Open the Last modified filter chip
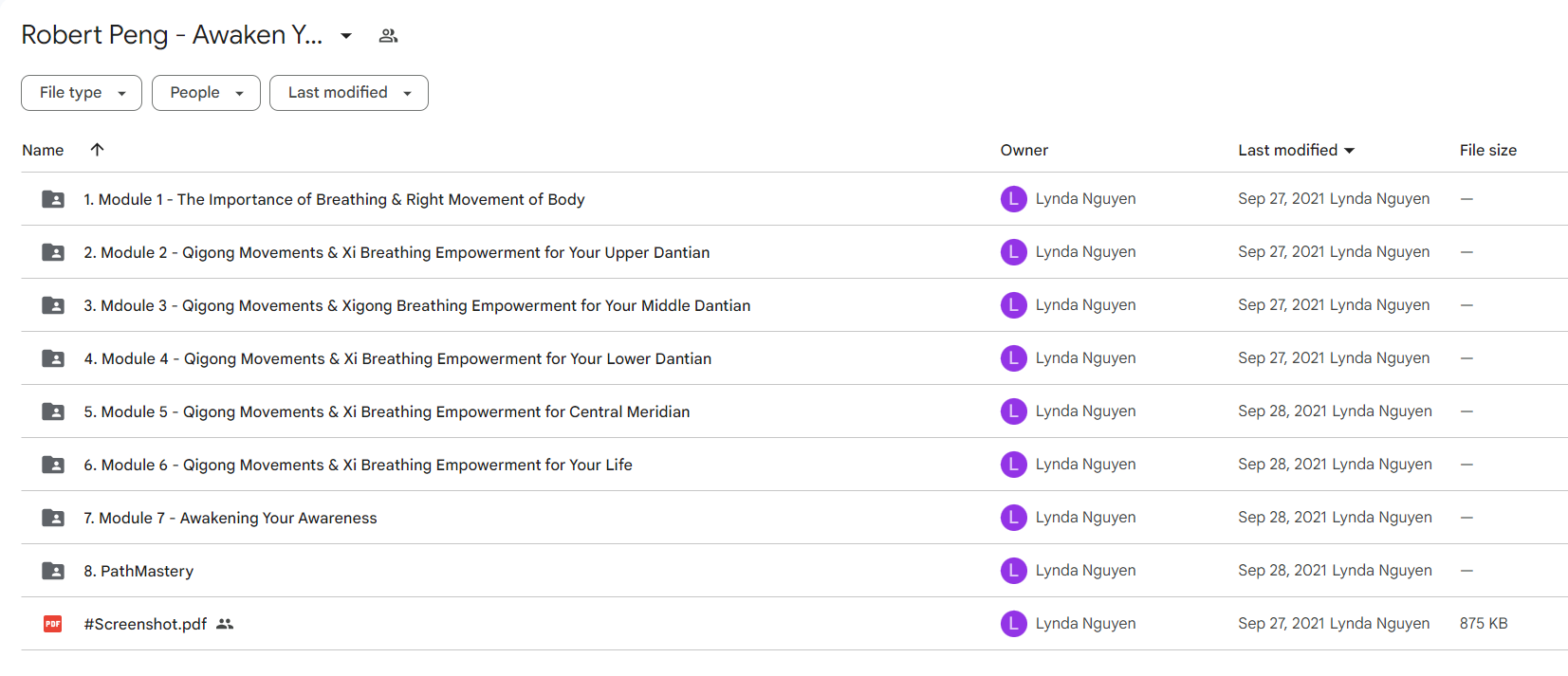The image size is (1568, 676). point(349,93)
